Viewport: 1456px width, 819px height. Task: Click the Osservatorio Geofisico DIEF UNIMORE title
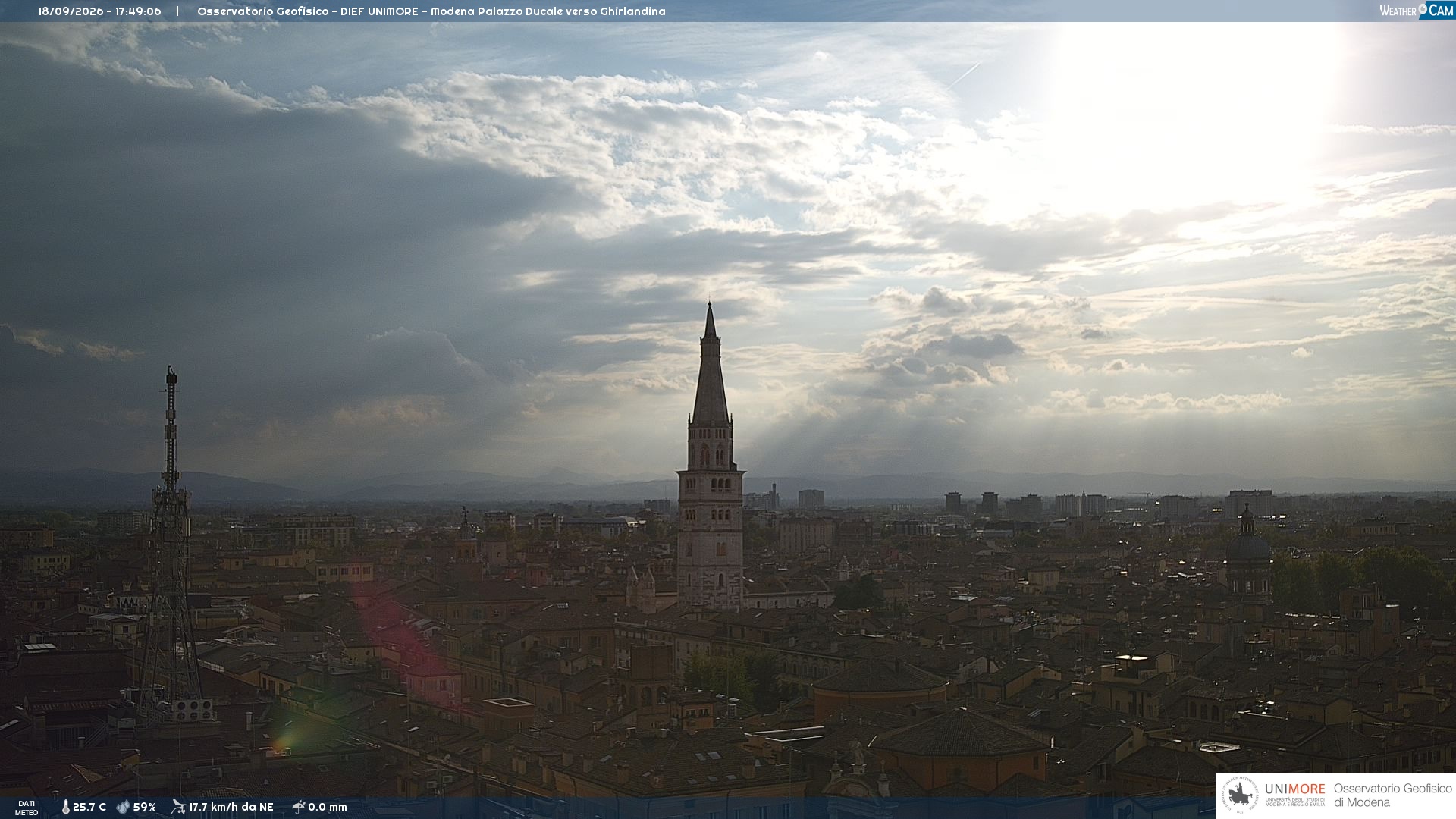431,11
